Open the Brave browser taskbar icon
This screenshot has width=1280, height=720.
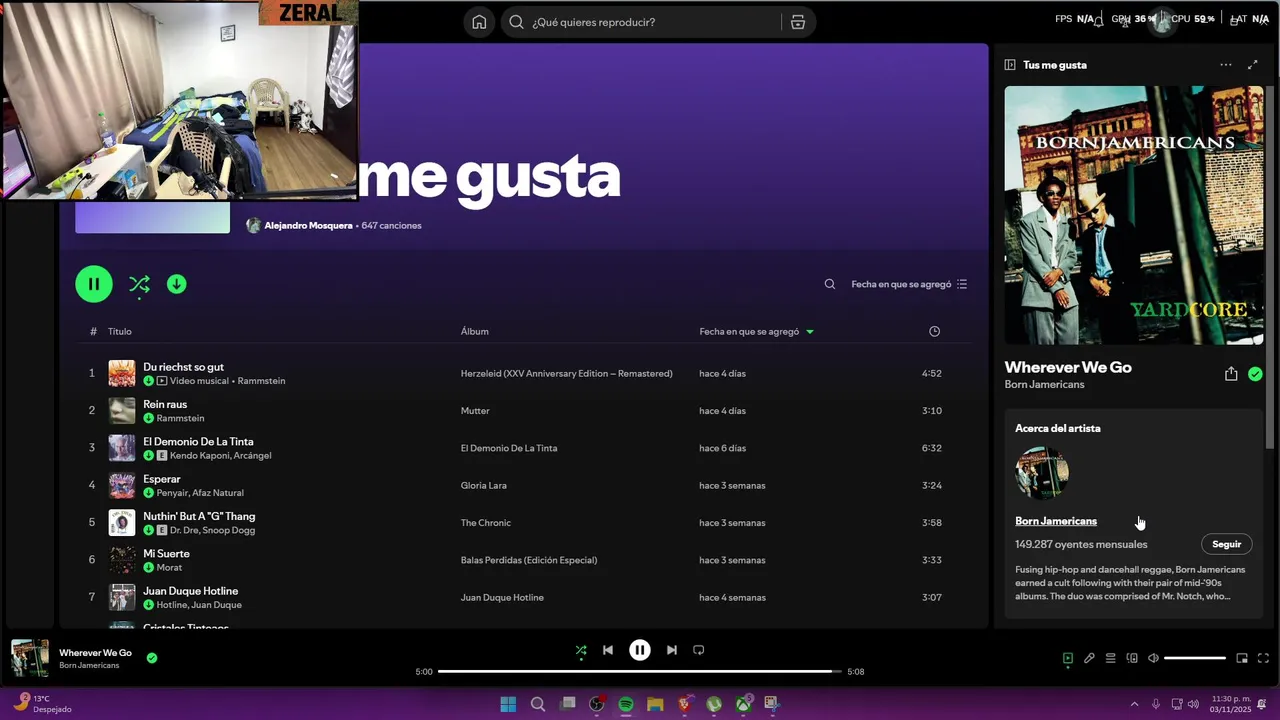[x=685, y=704]
